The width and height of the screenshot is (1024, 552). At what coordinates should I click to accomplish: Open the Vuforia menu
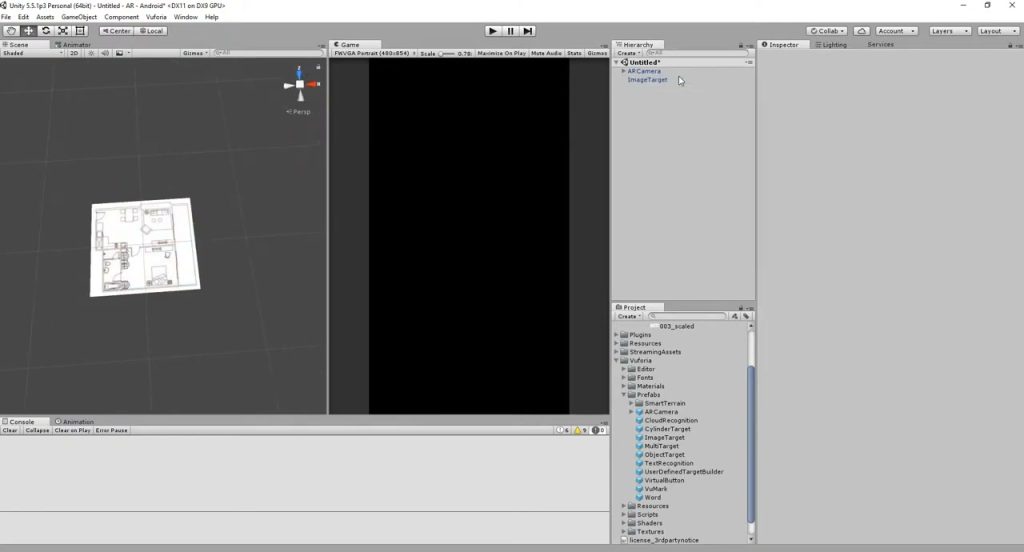click(156, 17)
